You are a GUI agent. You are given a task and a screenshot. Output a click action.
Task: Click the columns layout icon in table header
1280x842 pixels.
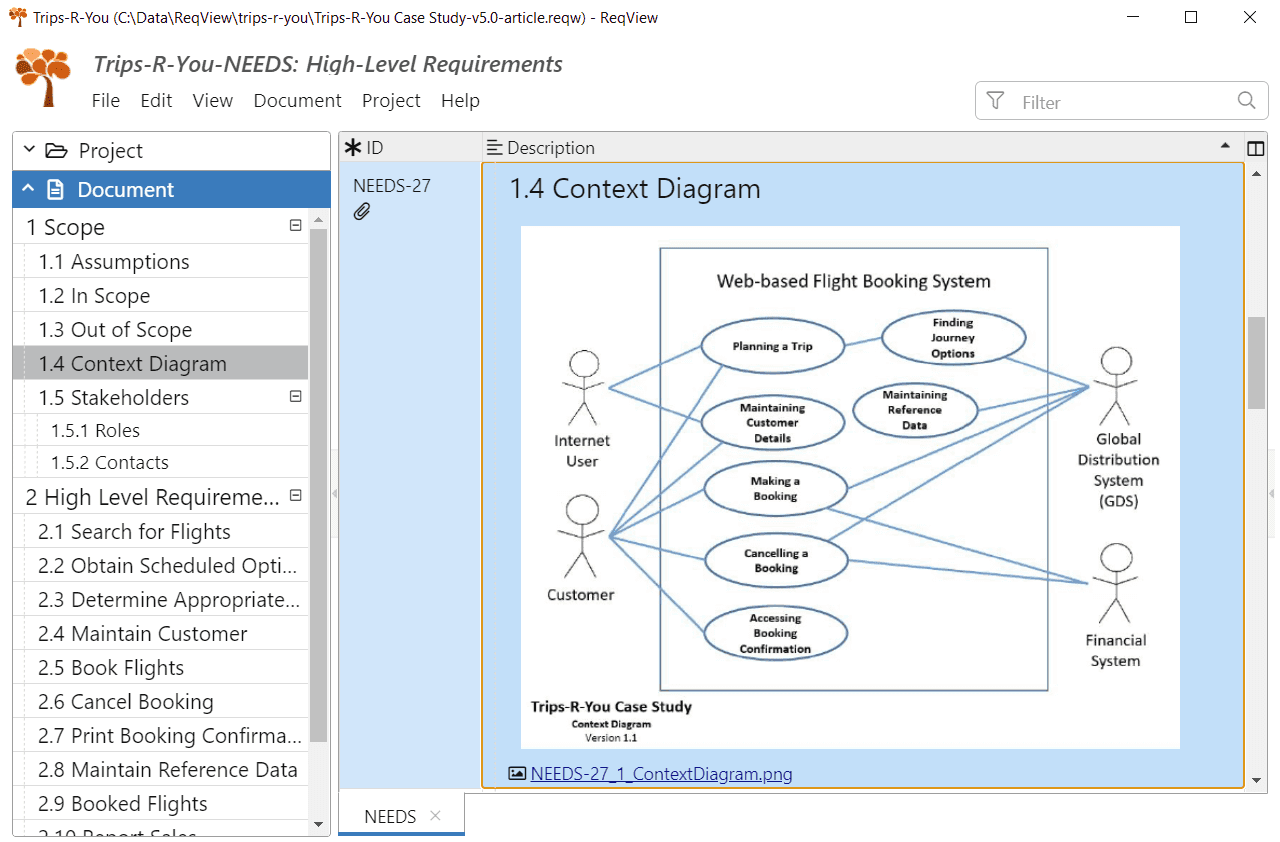pyautogui.click(x=1256, y=148)
